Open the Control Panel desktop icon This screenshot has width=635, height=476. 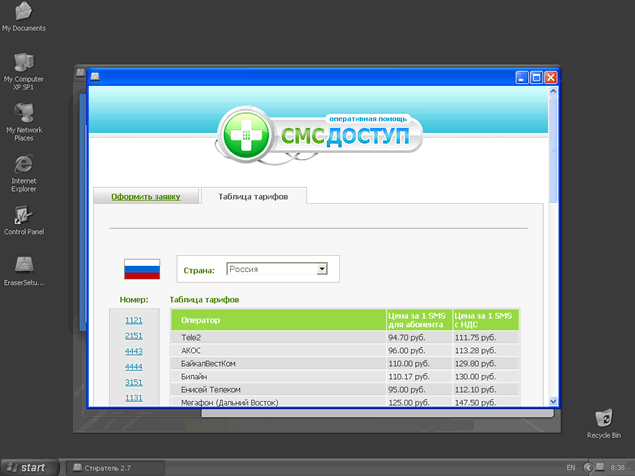(x=23, y=215)
